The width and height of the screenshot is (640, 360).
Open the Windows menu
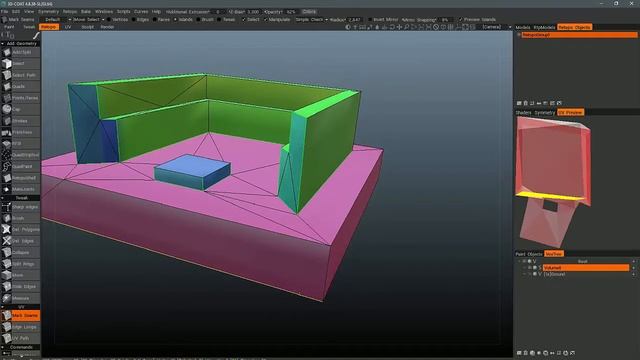tap(104, 12)
